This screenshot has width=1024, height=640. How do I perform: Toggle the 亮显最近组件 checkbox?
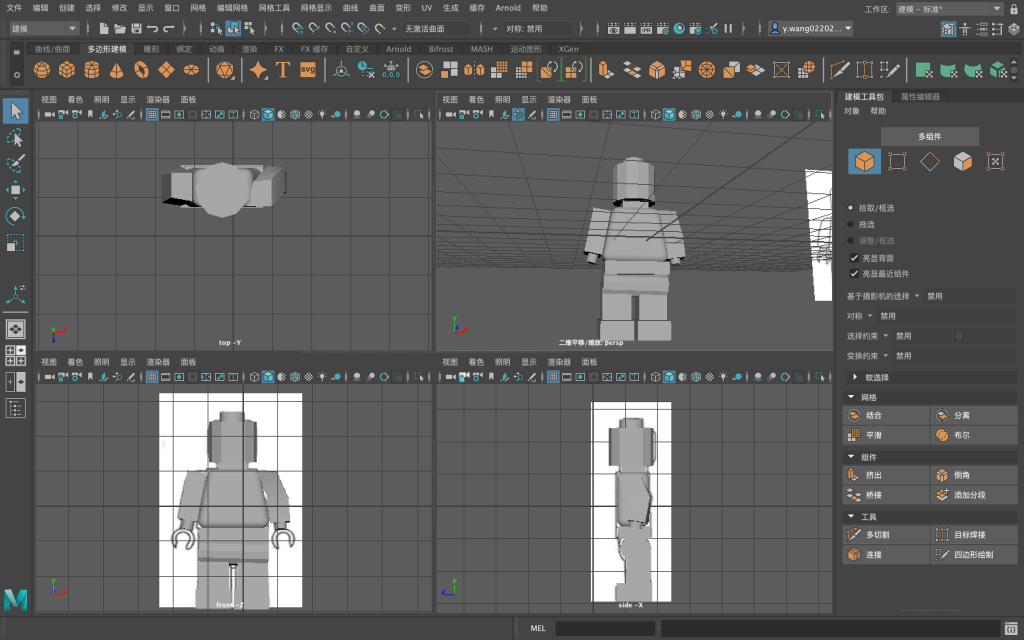(854, 274)
